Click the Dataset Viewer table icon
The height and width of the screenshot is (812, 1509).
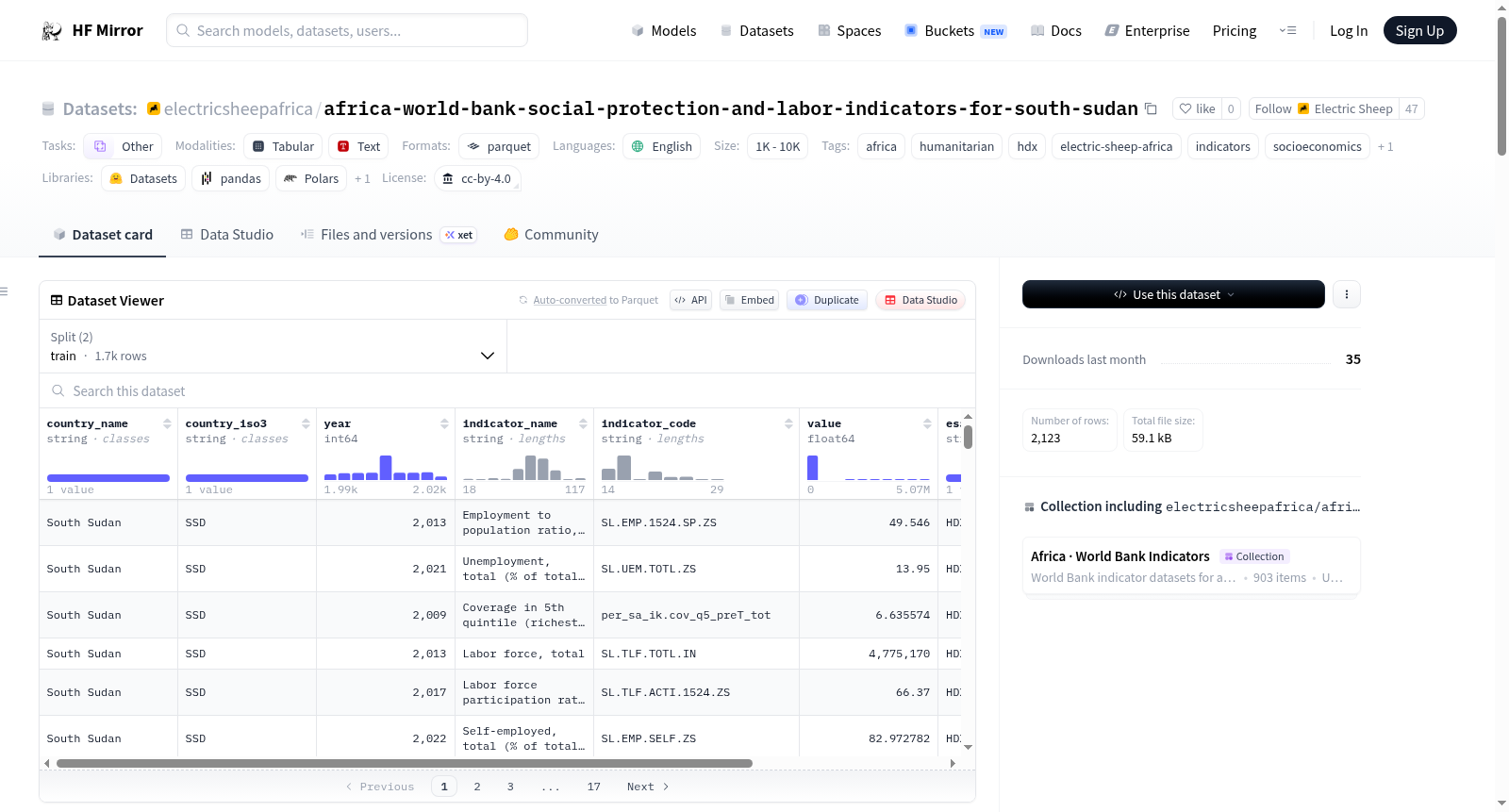[57, 300]
